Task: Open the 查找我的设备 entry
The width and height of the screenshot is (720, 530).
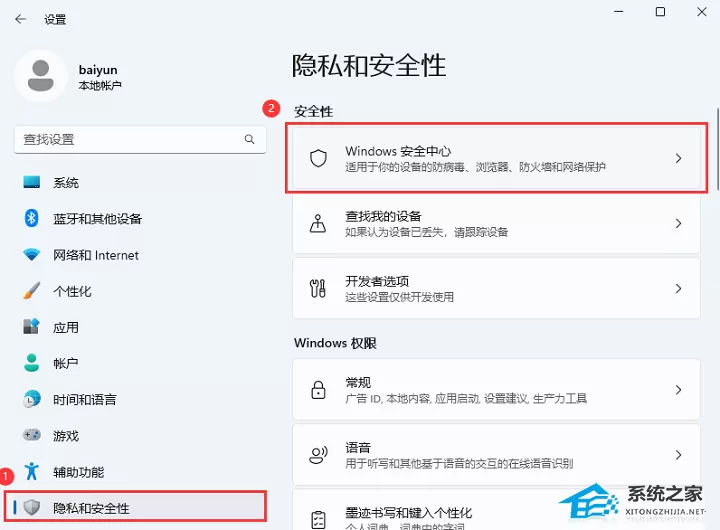Action: pos(496,223)
